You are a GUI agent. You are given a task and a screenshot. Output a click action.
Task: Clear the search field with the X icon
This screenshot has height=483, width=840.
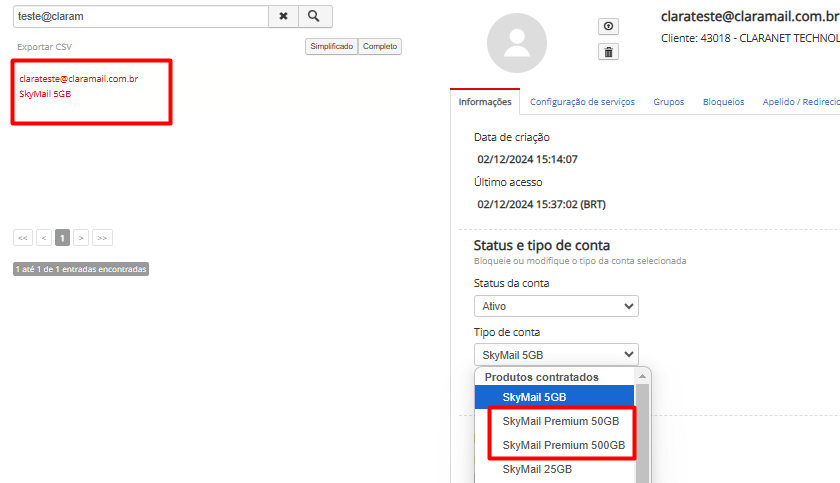pyautogui.click(x=283, y=16)
